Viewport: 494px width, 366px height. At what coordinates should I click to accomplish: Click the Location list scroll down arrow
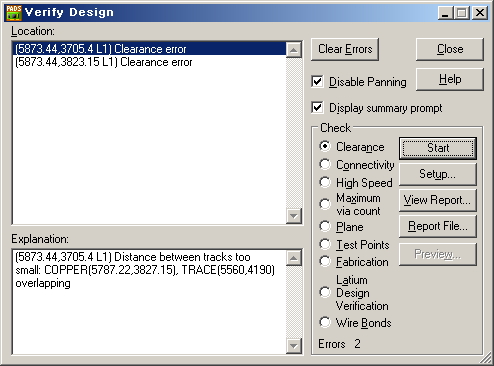tap(294, 216)
